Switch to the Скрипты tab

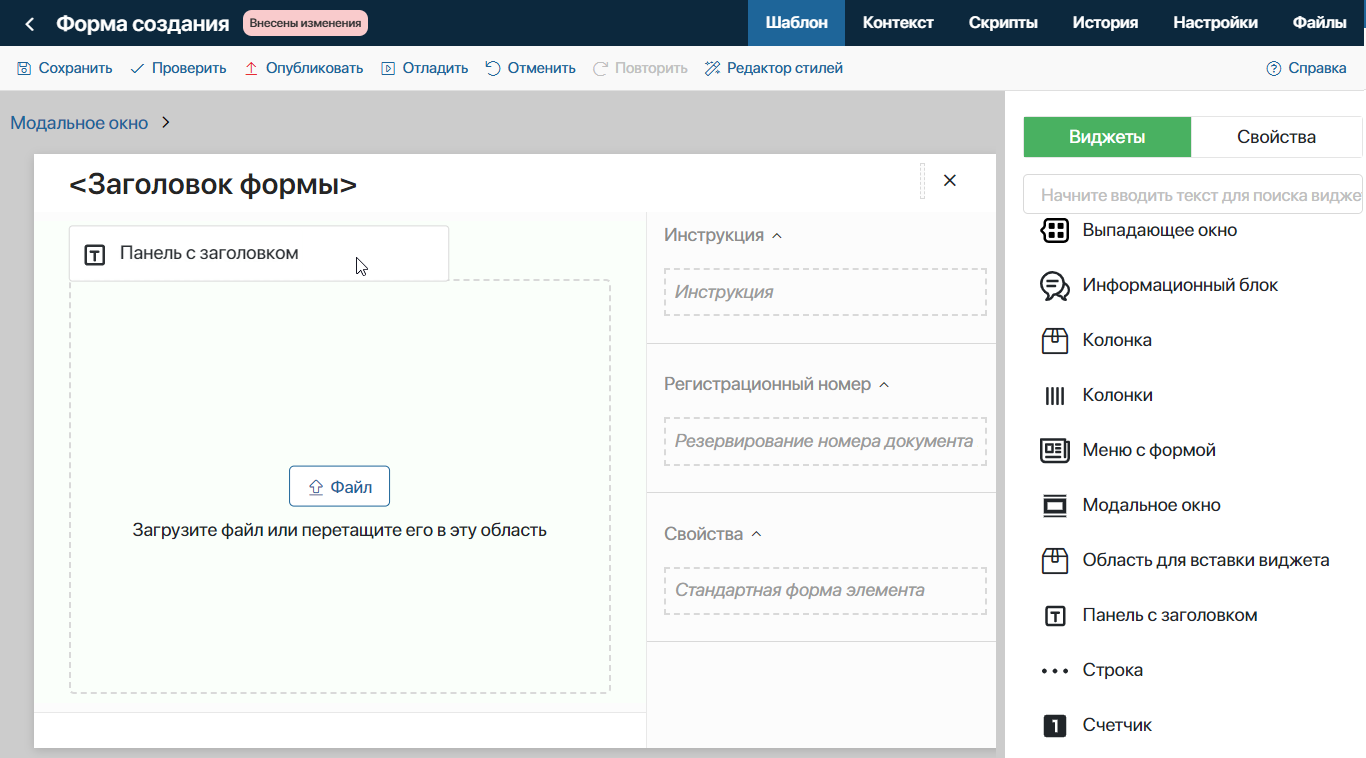pos(1003,23)
